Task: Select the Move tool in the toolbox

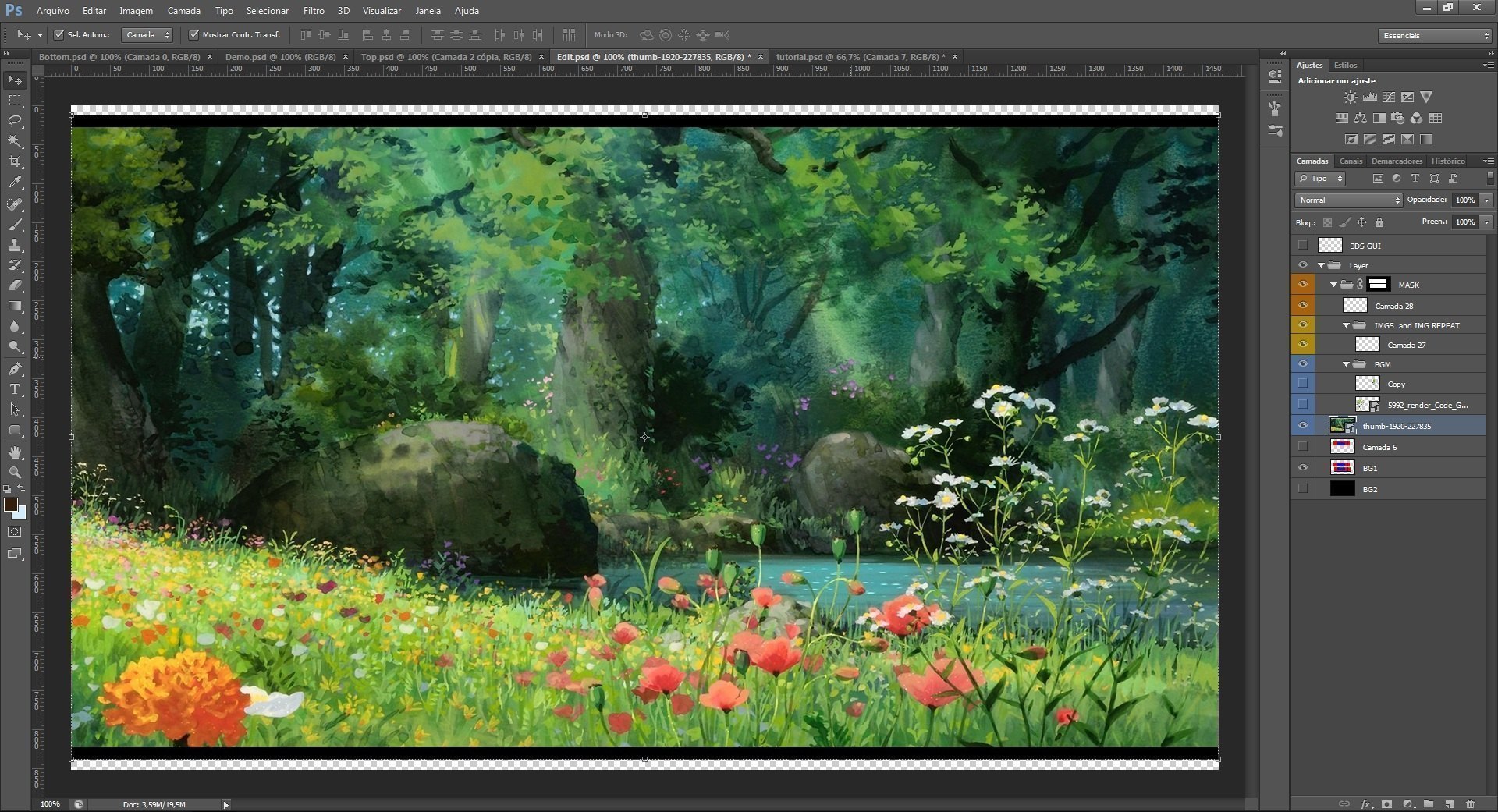Action: tap(15, 80)
